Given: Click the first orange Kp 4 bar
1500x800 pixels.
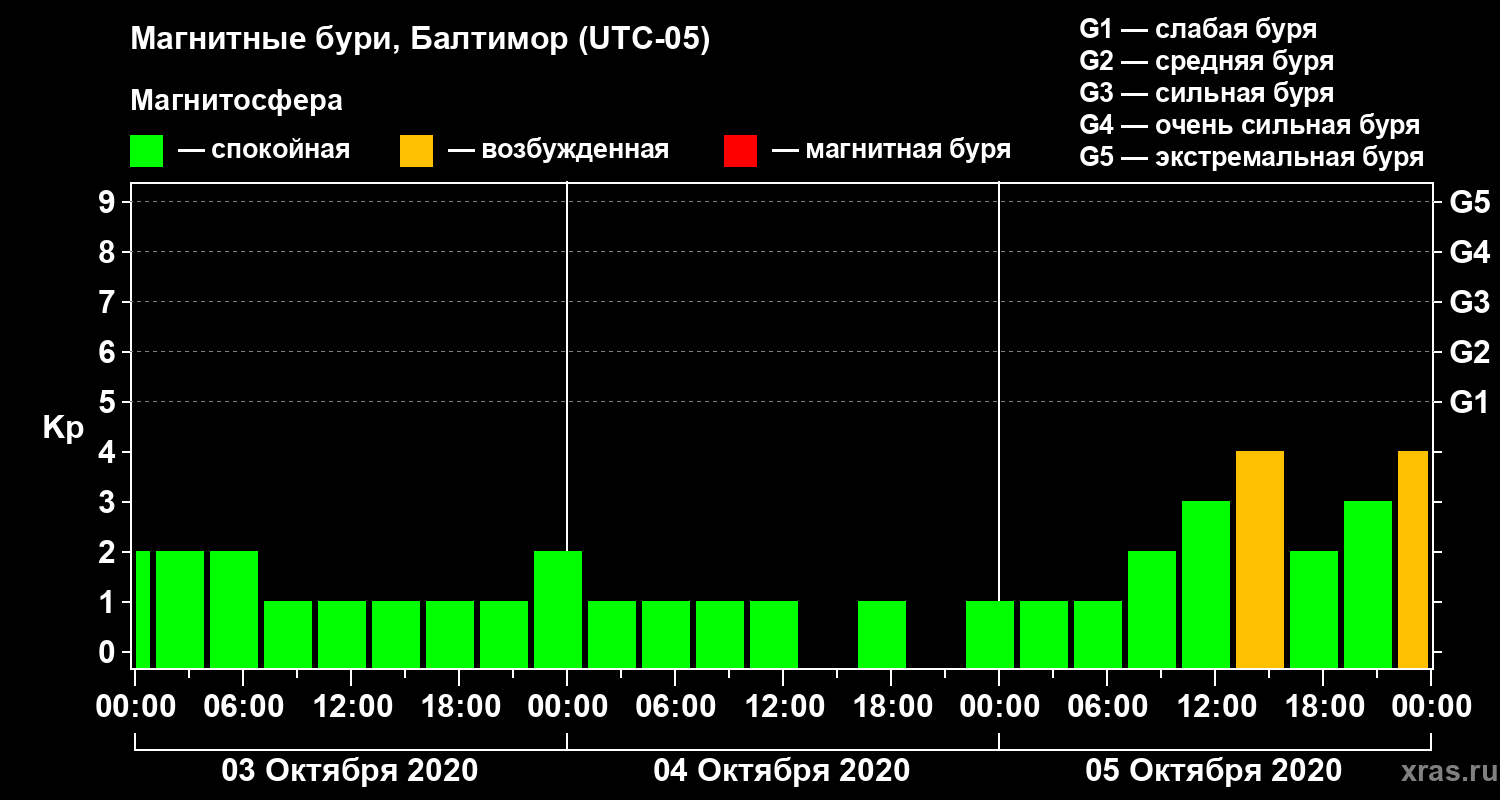Looking at the screenshot, I should 1260,560.
